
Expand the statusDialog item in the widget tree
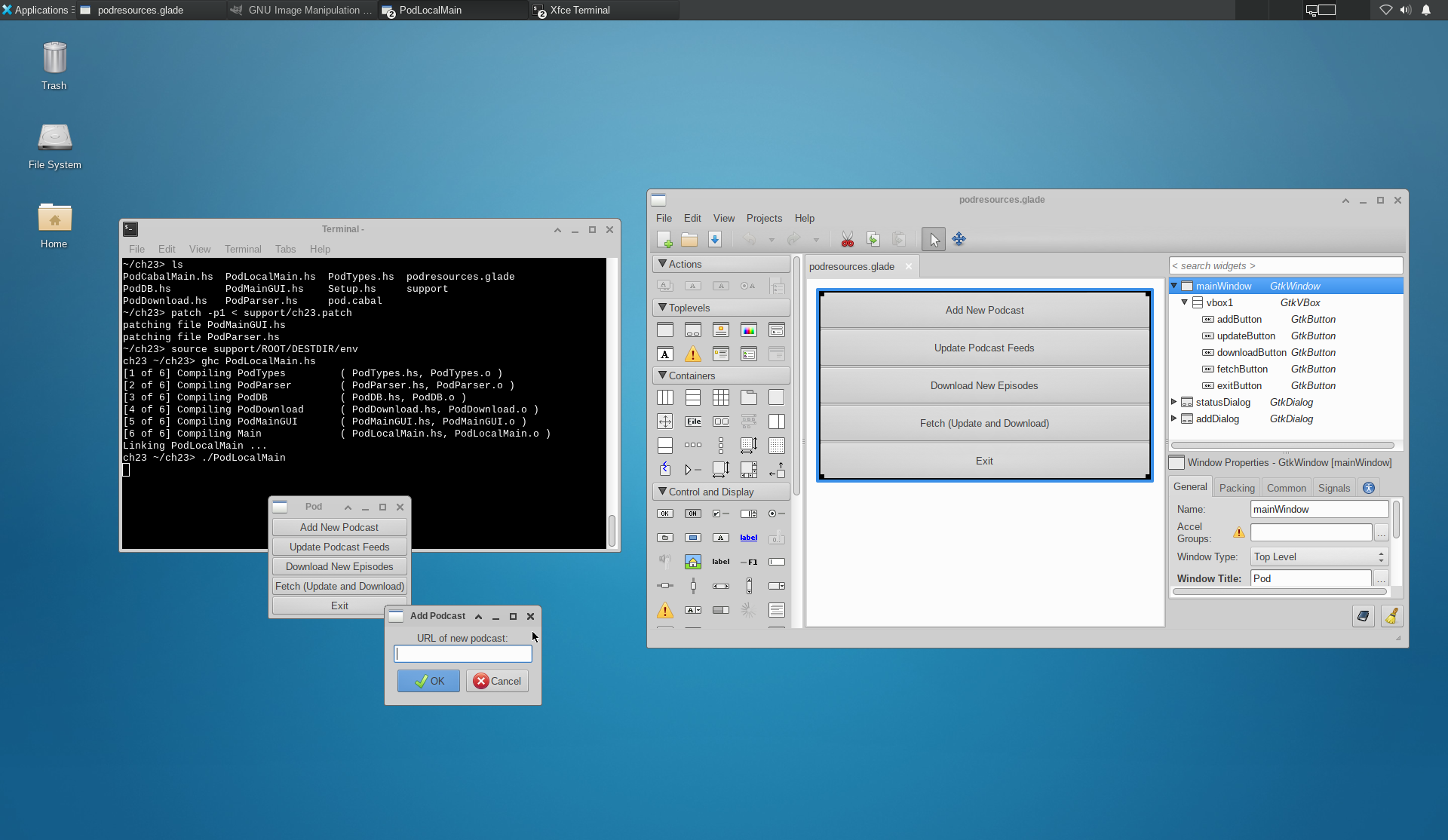(x=1176, y=402)
